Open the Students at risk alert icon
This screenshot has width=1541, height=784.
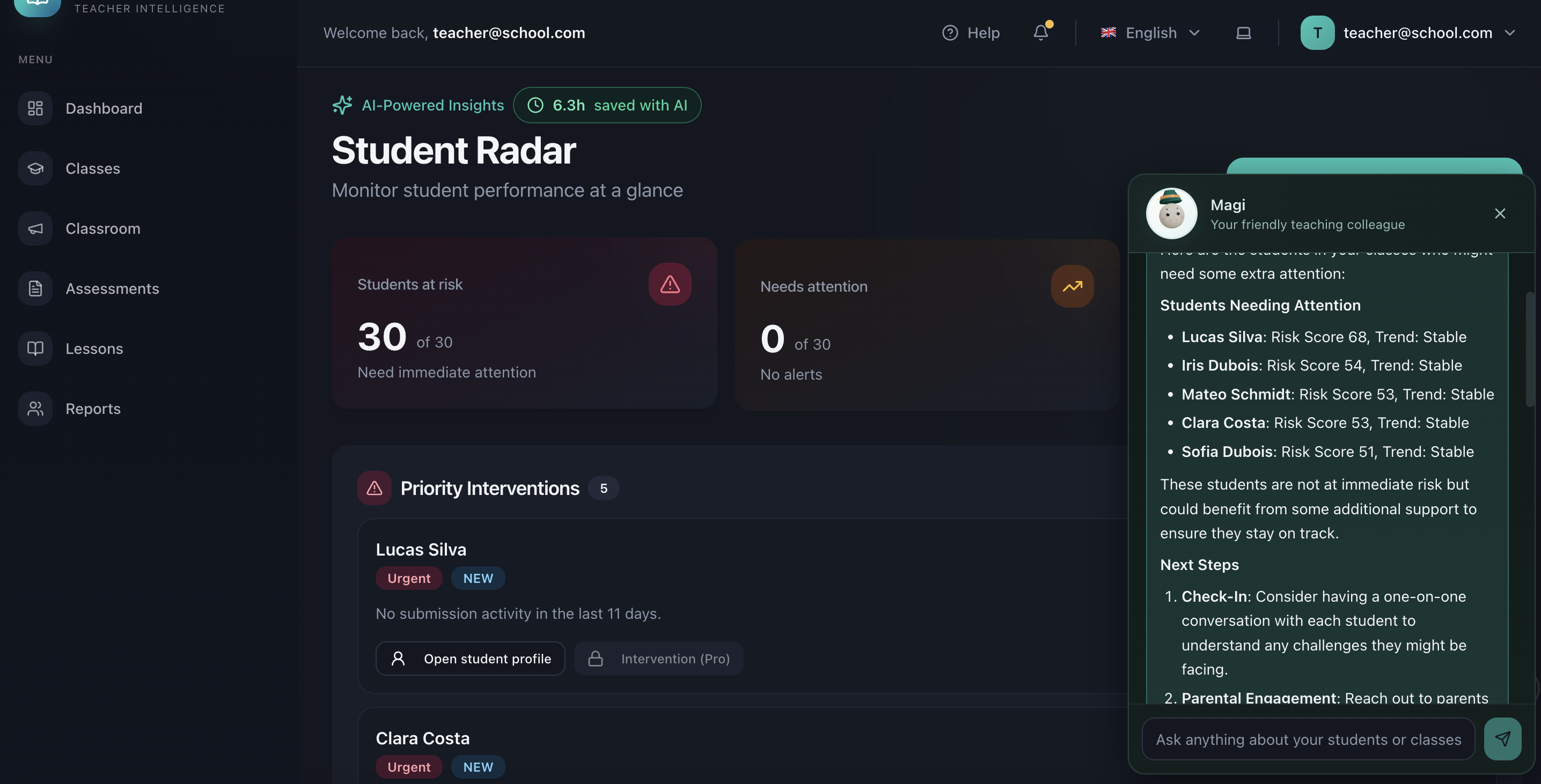pyautogui.click(x=670, y=284)
